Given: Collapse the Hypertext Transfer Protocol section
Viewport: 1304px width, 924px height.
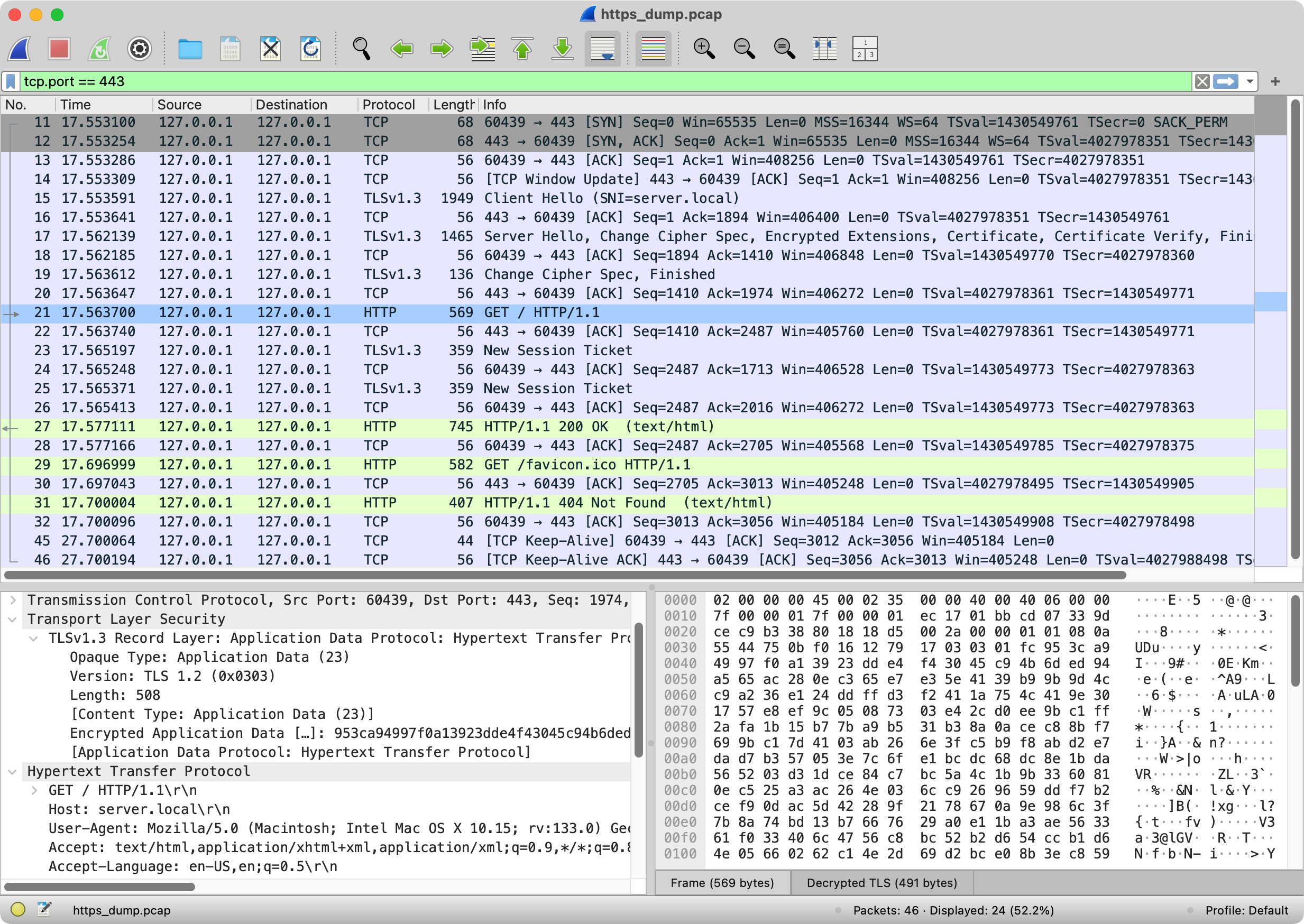Looking at the screenshot, I should (13, 772).
